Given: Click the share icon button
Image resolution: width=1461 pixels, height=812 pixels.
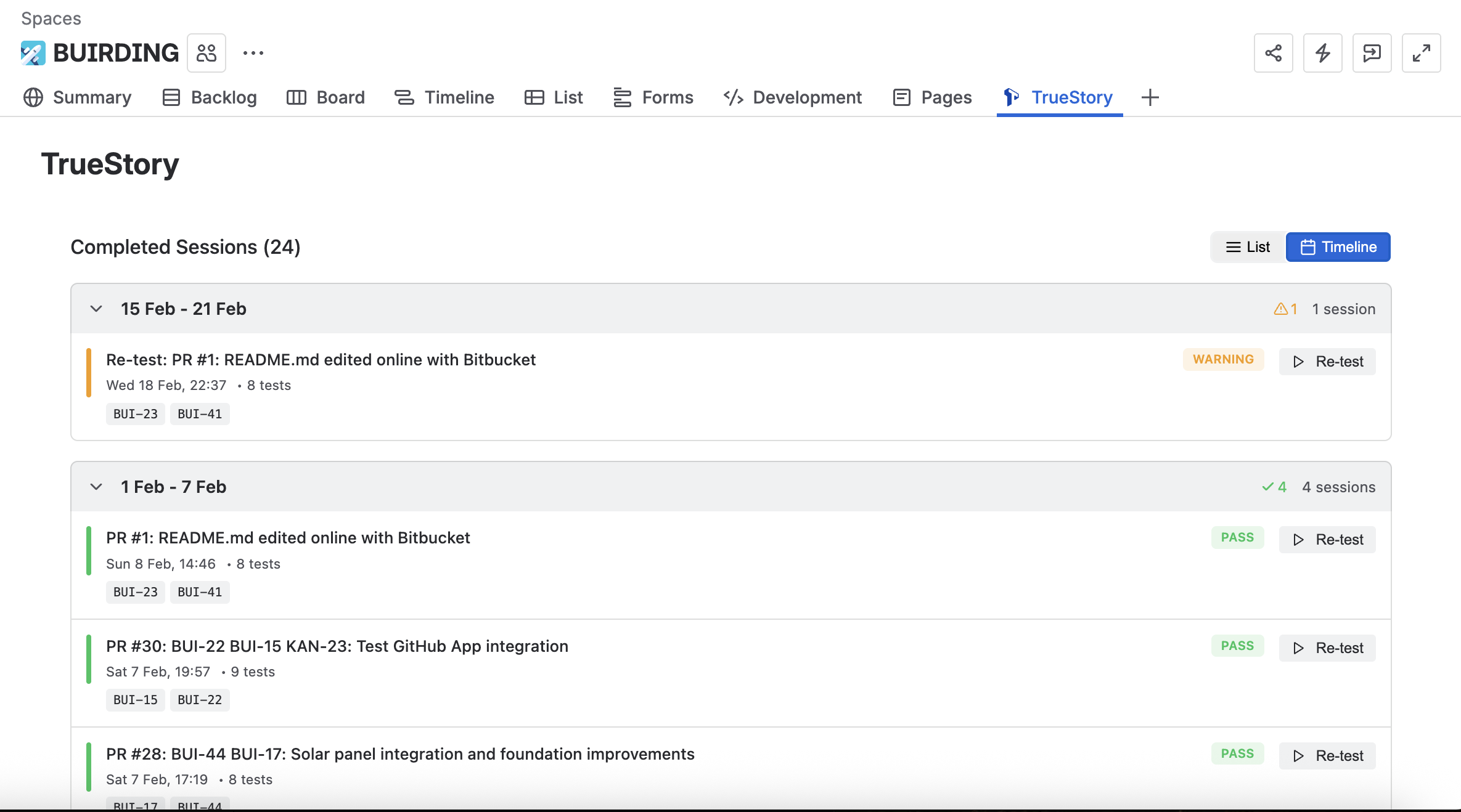Looking at the screenshot, I should (x=1273, y=53).
